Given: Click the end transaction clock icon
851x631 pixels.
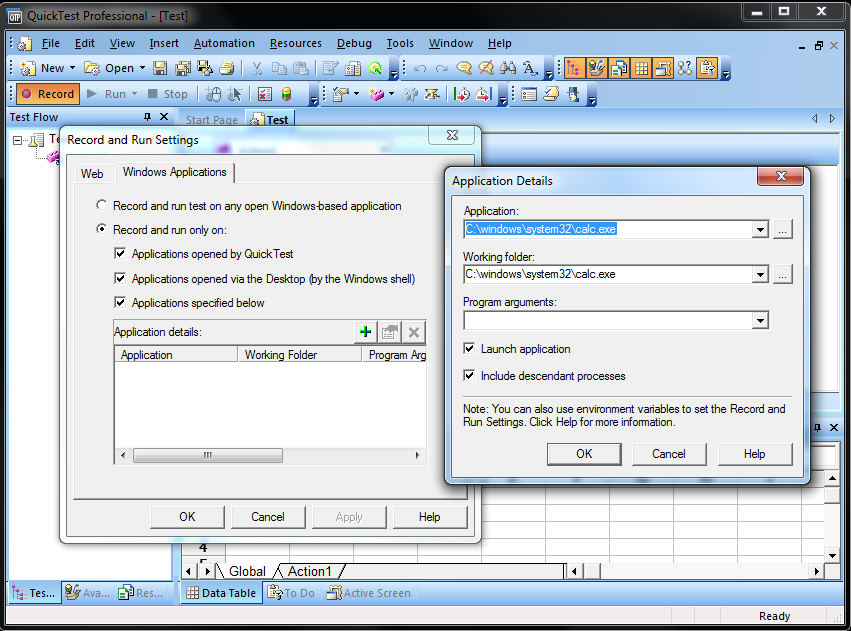Looking at the screenshot, I should tap(483, 94).
